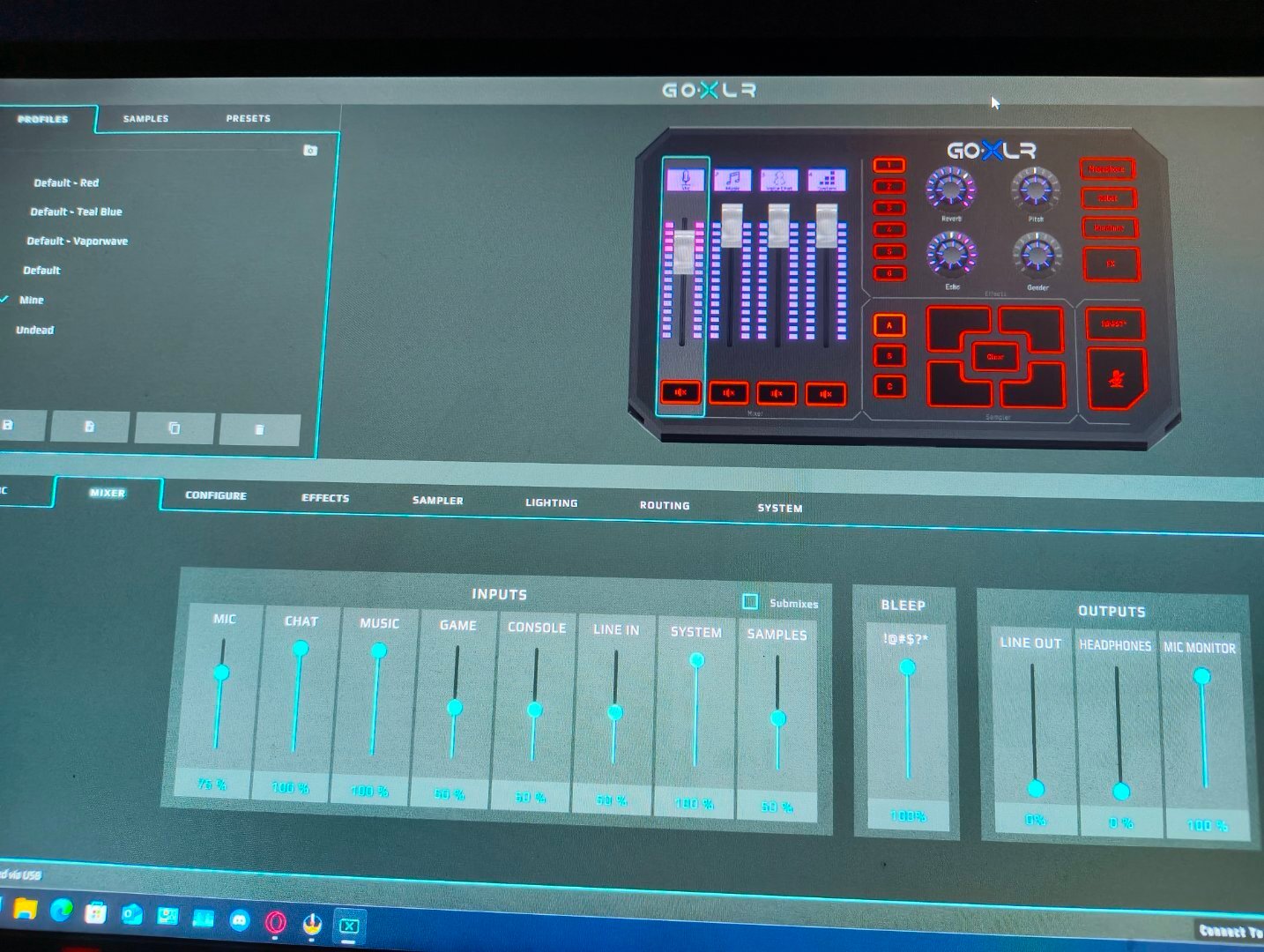Click the new profile document icon
1264x952 pixels.
click(x=89, y=427)
